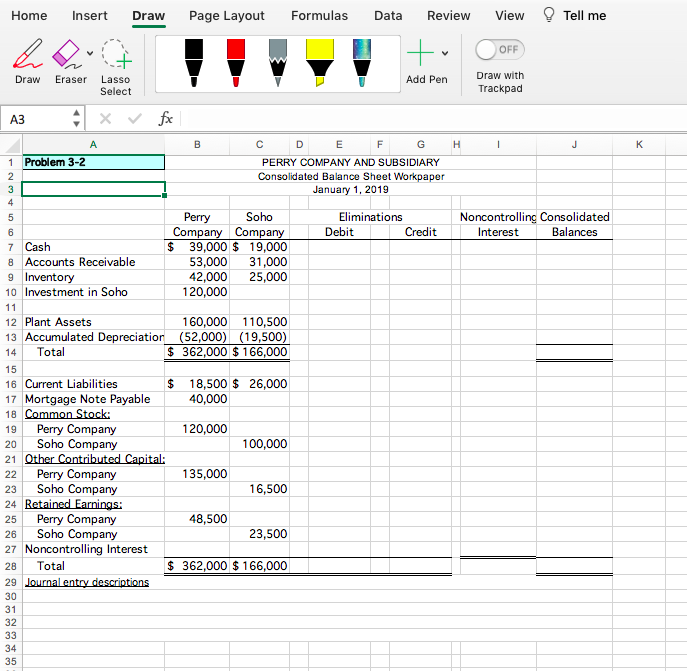This screenshot has width=687, height=671.
Task: Click the fx insert function icon
Action: [166, 119]
